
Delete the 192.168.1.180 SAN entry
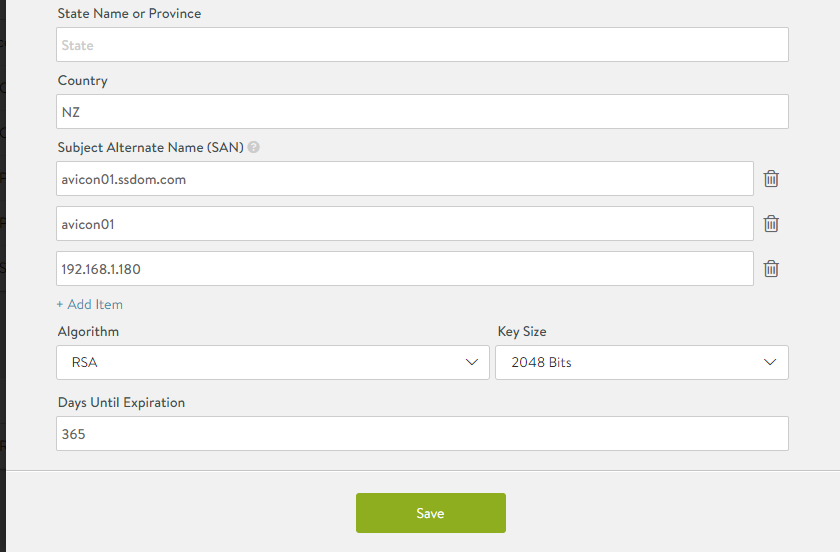[x=771, y=268]
